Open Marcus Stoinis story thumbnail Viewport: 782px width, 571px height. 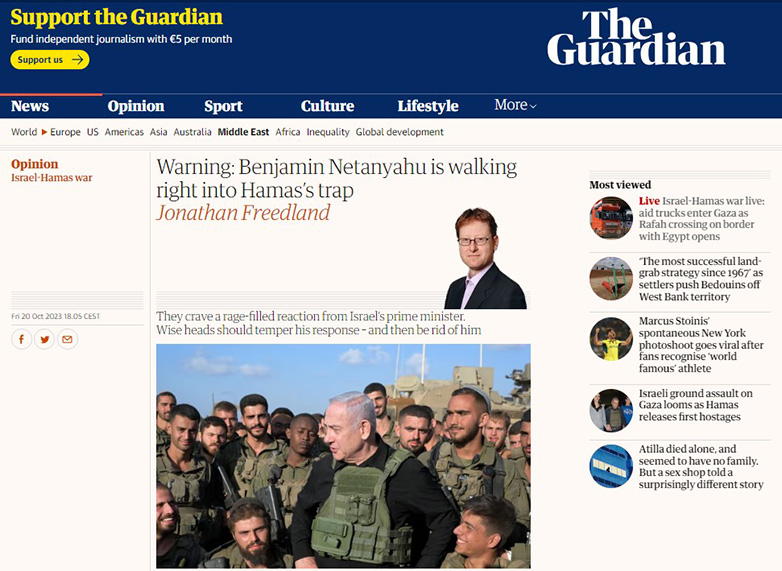(x=611, y=339)
